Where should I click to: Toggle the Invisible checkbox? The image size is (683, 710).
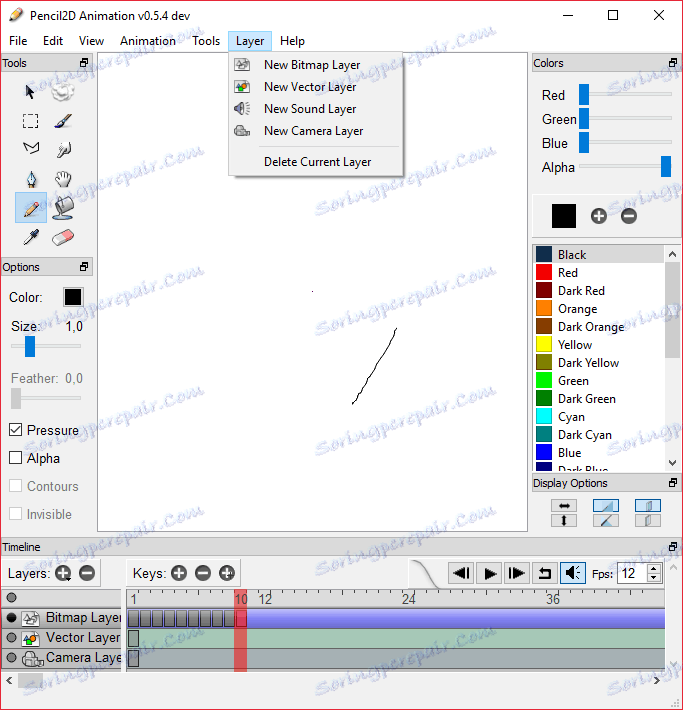point(15,514)
